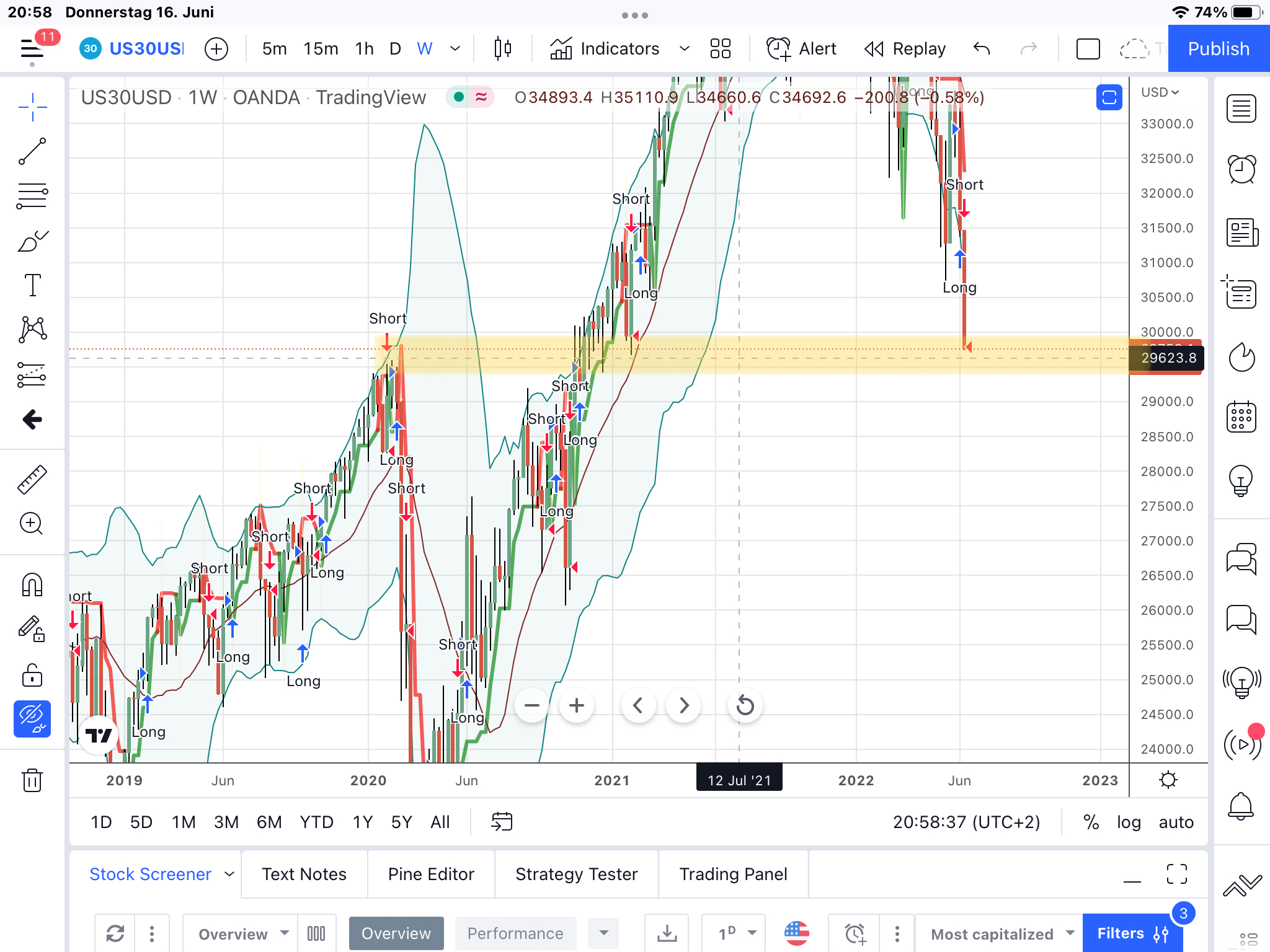This screenshot has width=1270, height=952.
Task: Open the fullscreen rectangle layout icon
Action: (1088, 48)
